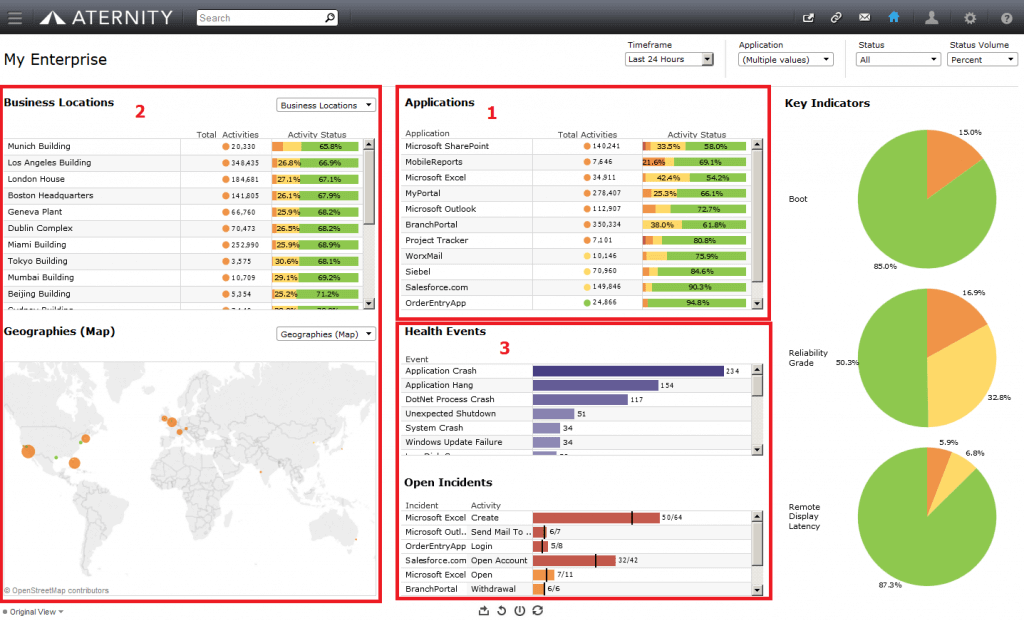Open help question mark icon

[1007, 18]
